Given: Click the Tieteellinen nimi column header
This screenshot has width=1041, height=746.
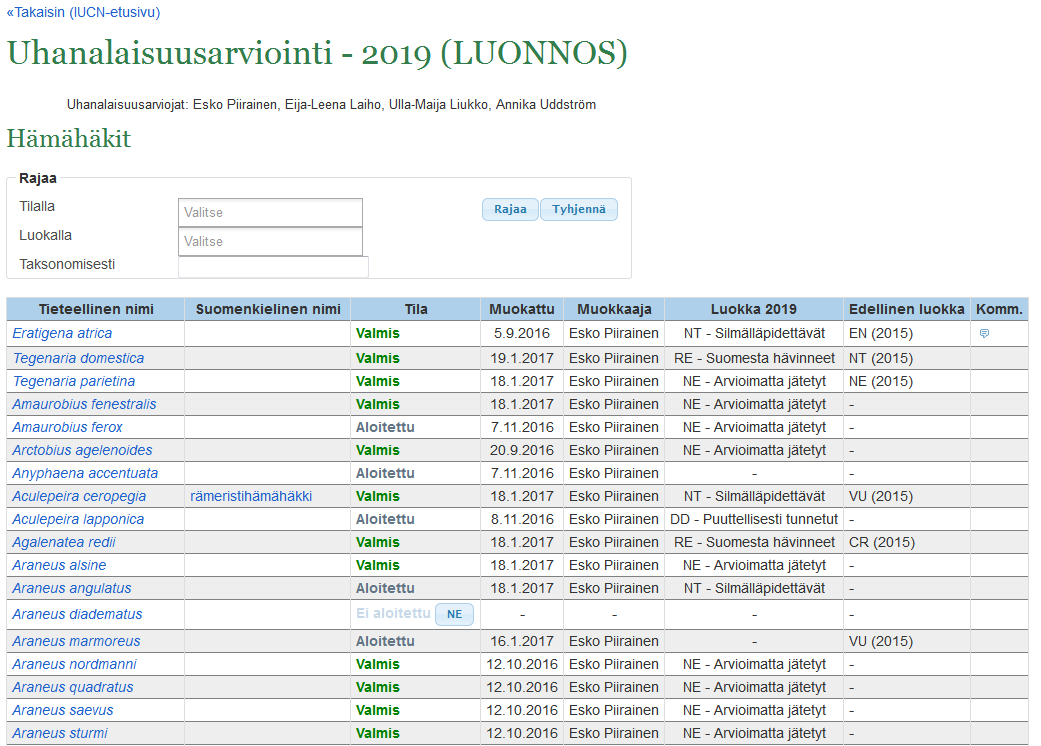Looking at the screenshot, I should tap(96, 309).
